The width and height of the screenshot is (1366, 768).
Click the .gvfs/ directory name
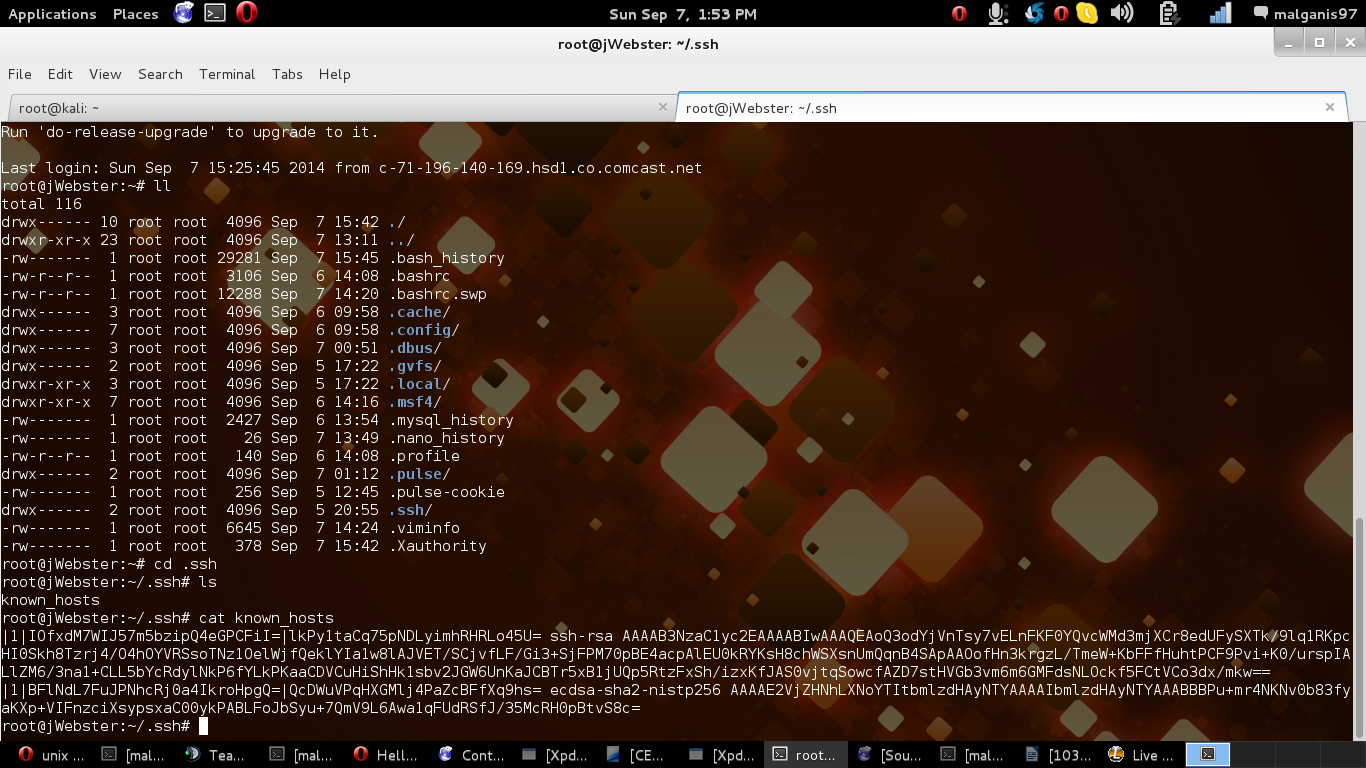(x=415, y=366)
